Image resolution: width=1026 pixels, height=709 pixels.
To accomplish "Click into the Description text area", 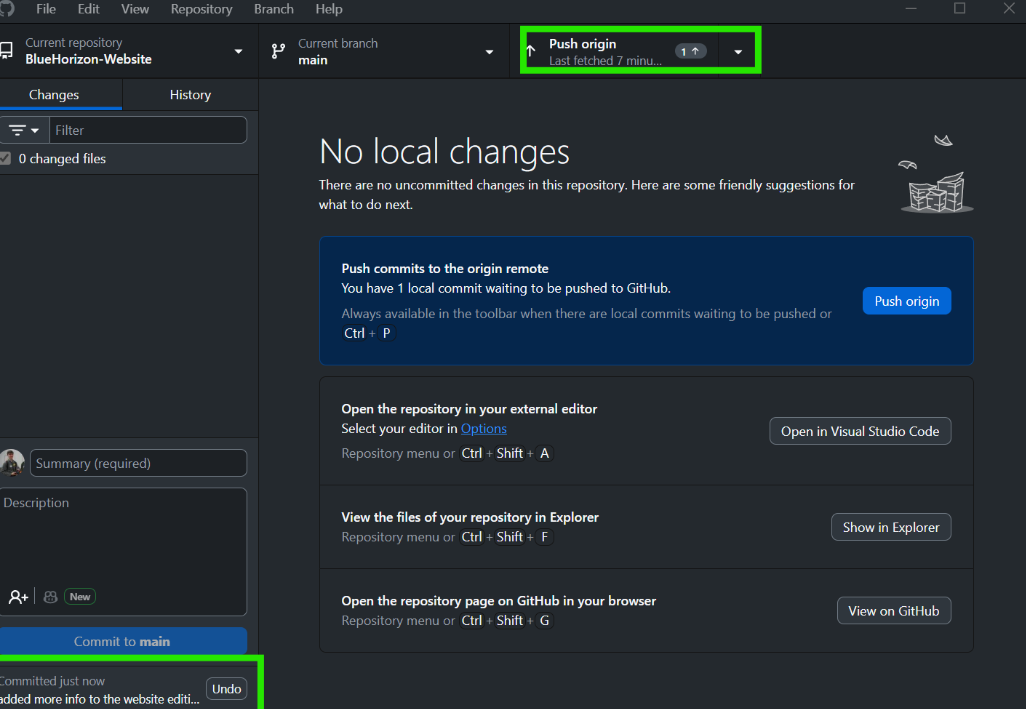I will tap(123, 551).
